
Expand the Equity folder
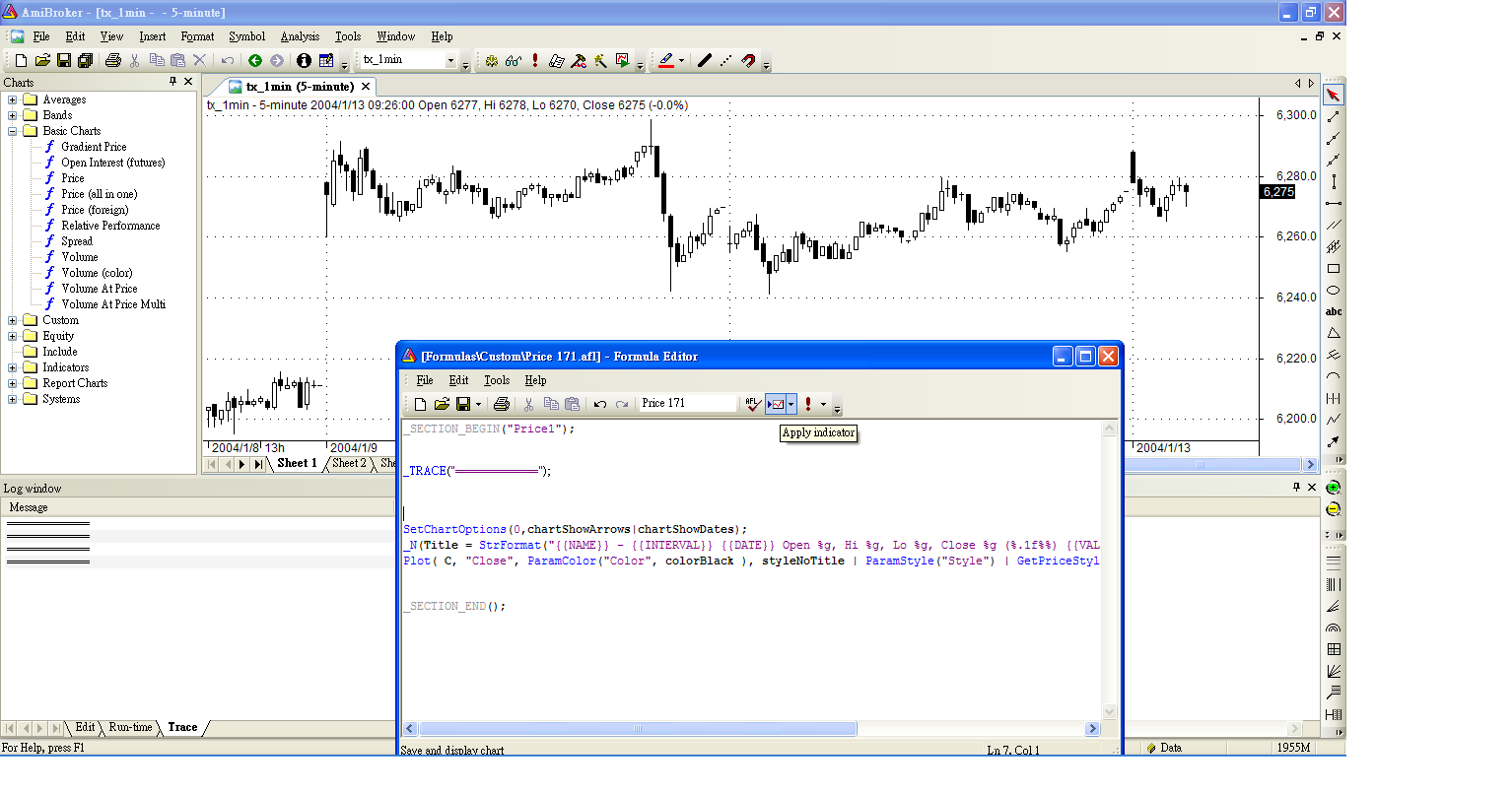point(12,336)
